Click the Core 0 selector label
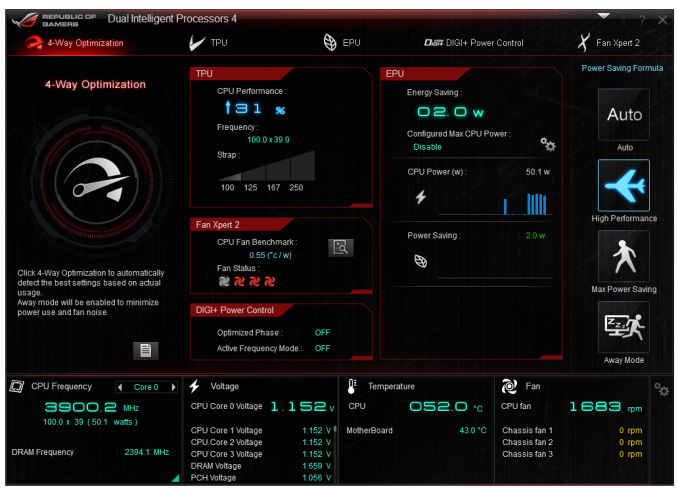 (x=146, y=387)
